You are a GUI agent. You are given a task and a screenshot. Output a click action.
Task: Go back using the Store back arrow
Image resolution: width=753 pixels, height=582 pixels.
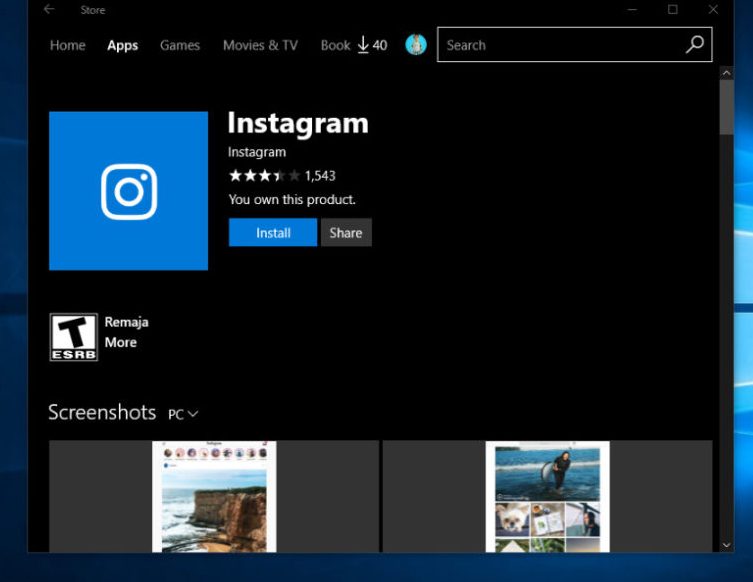(x=49, y=9)
